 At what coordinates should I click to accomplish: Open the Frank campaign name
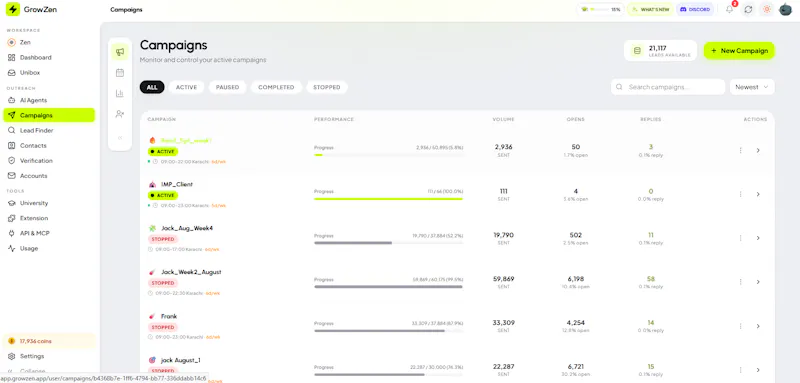[169, 316]
